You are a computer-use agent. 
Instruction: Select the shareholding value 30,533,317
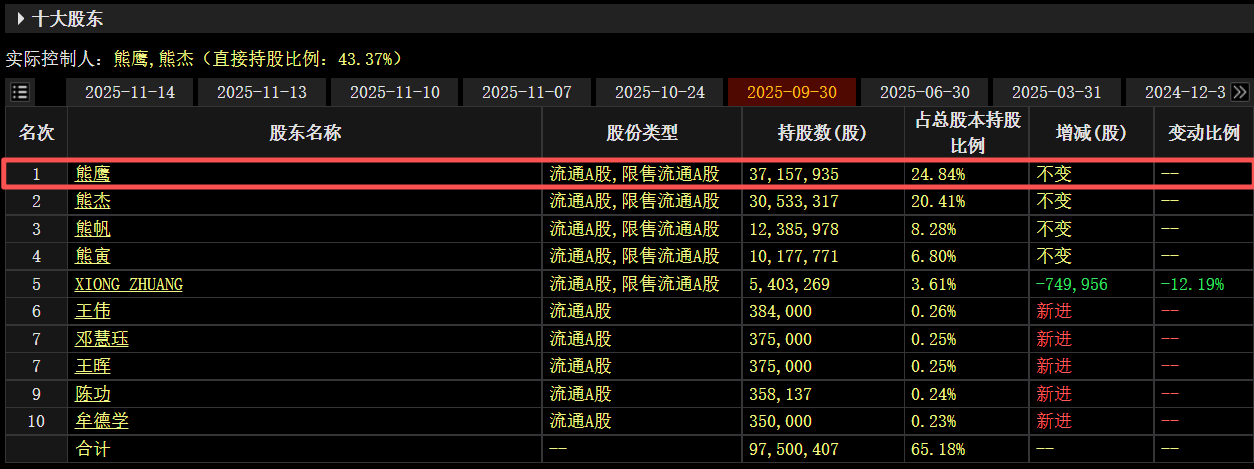point(794,201)
